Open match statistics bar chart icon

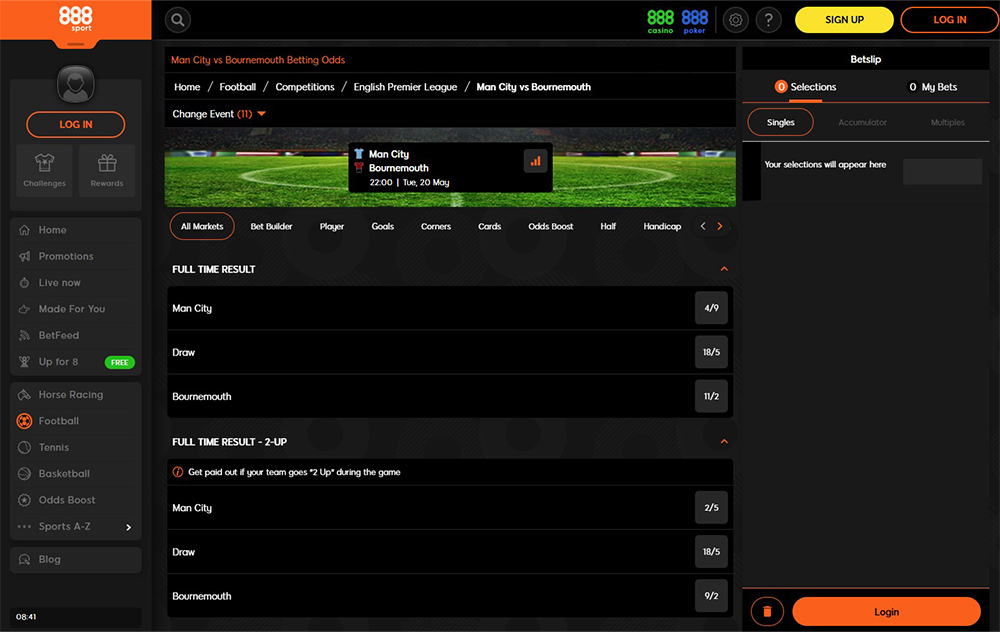(535, 161)
